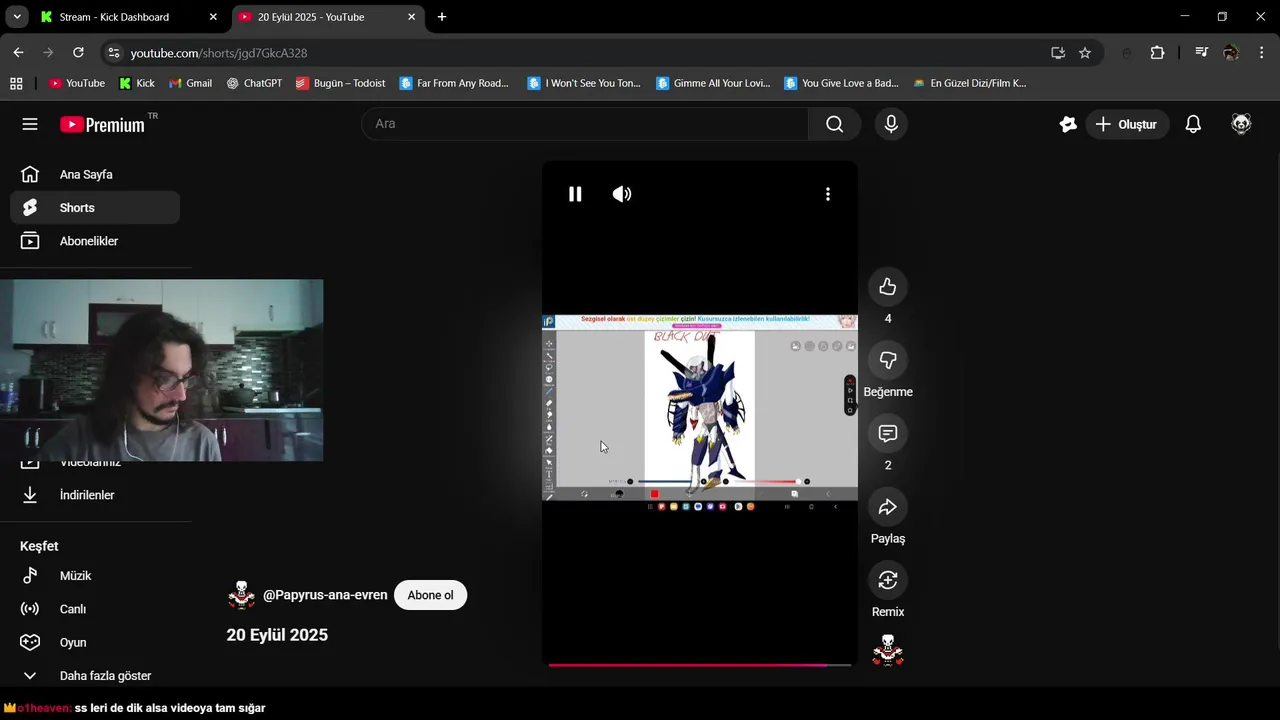Open the tab search dropdown arrow

pos(16,17)
